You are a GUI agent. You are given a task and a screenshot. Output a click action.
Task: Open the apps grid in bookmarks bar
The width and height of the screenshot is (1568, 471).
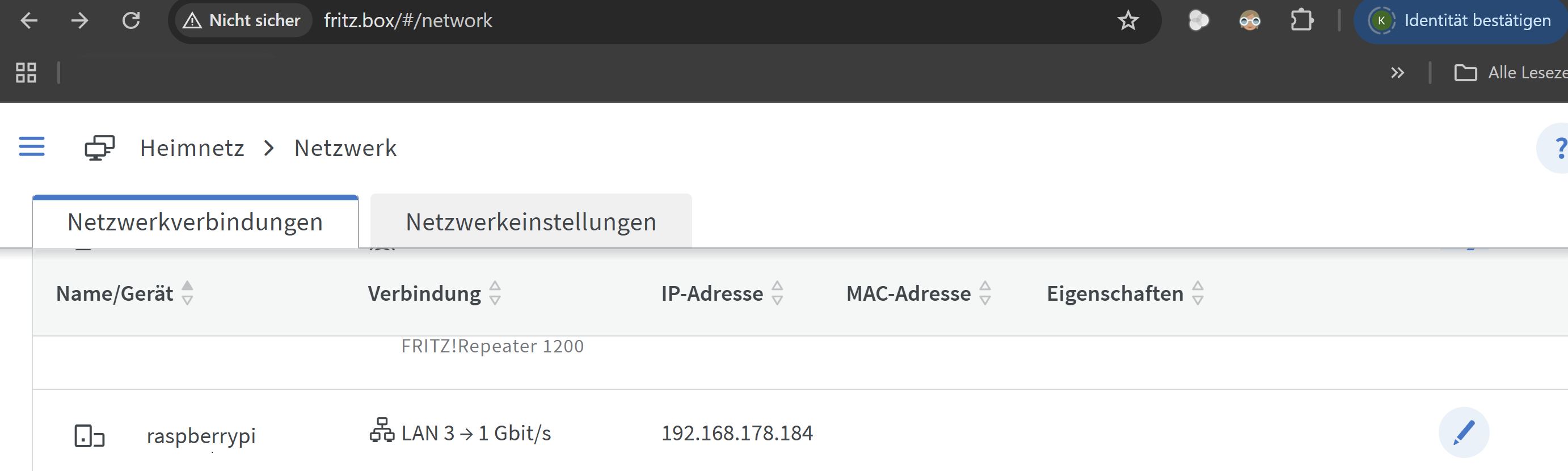[26, 73]
